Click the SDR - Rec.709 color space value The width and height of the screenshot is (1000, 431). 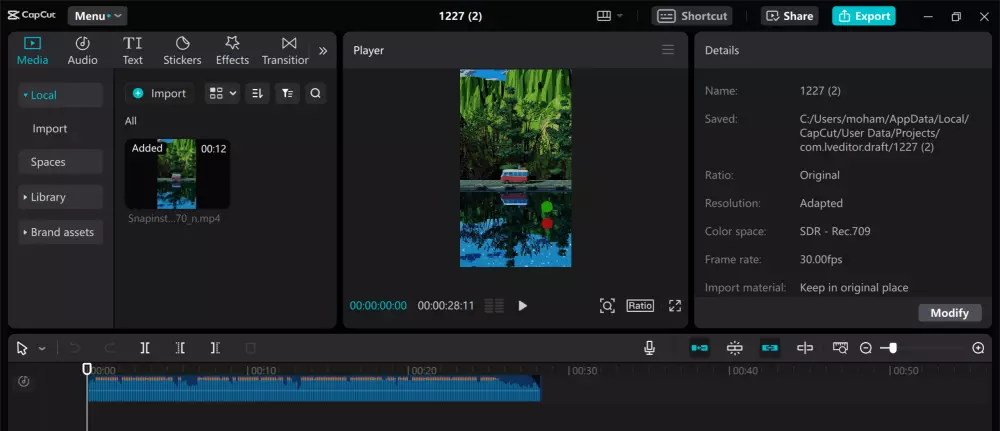point(835,231)
